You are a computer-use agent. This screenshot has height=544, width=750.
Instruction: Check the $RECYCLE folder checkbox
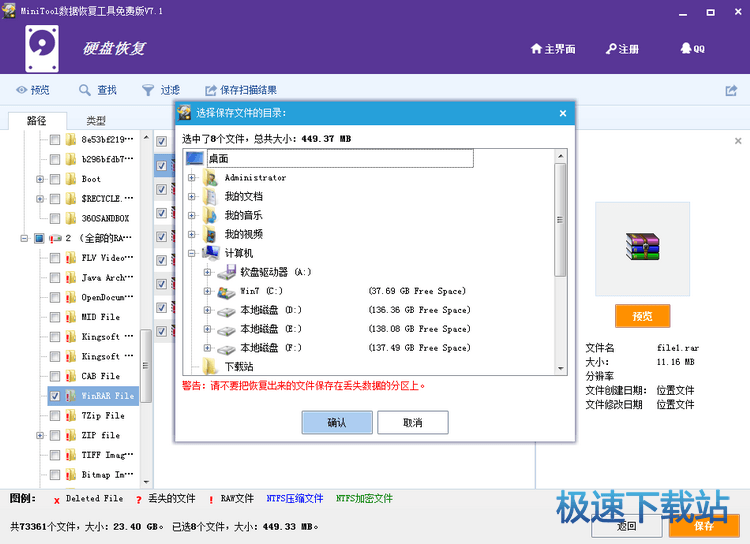55,199
